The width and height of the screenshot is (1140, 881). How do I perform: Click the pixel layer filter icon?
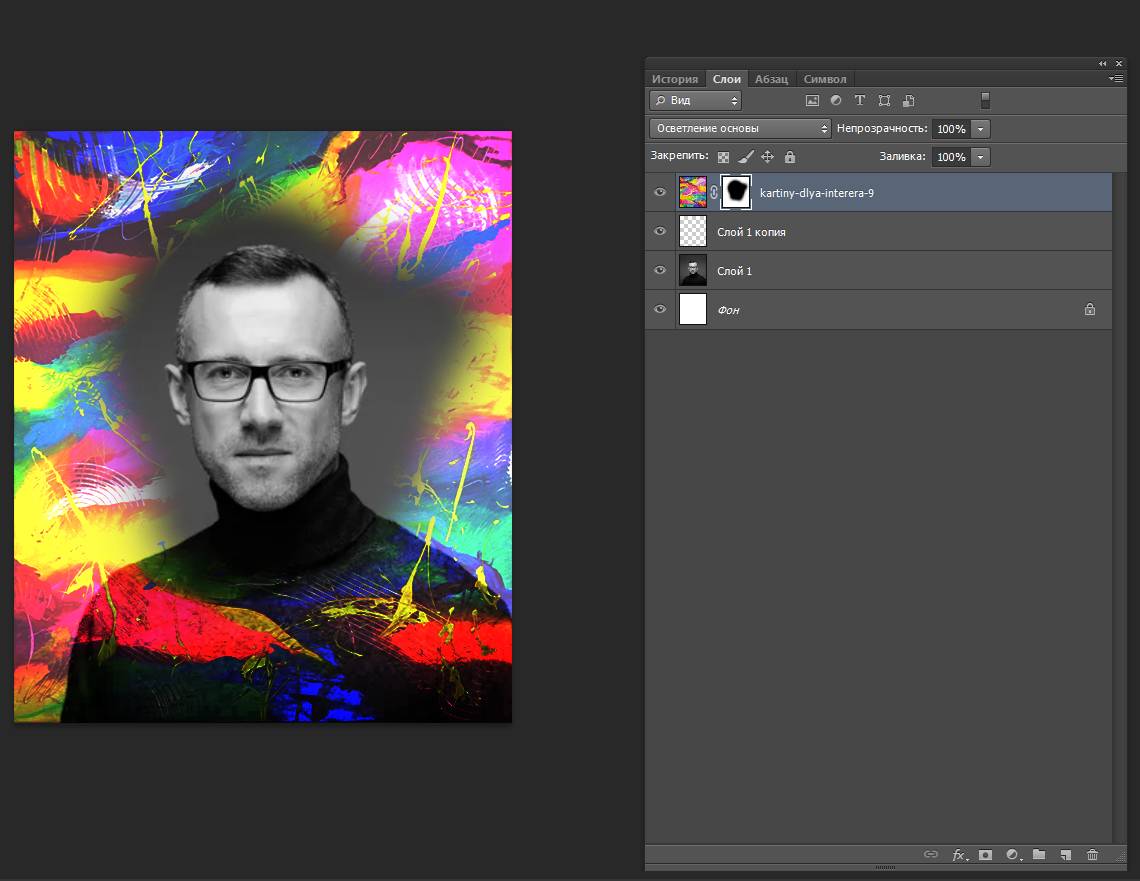812,101
